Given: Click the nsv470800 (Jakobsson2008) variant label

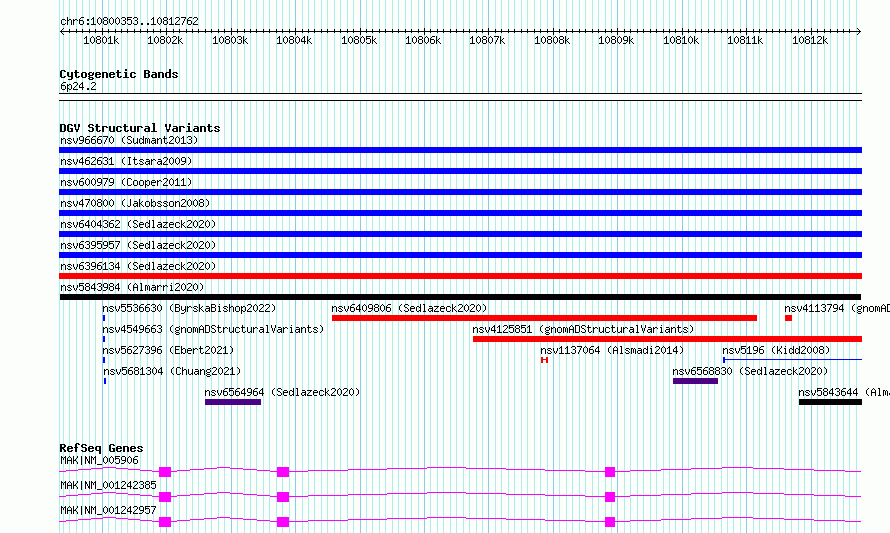Looking at the screenshot, I should point(135,203).
